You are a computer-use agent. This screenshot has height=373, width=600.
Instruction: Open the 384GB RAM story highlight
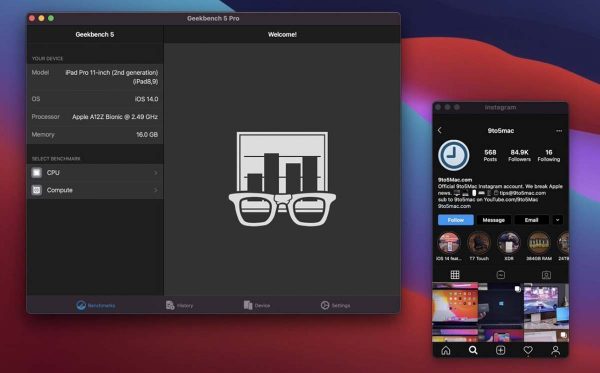coord(539,246)
